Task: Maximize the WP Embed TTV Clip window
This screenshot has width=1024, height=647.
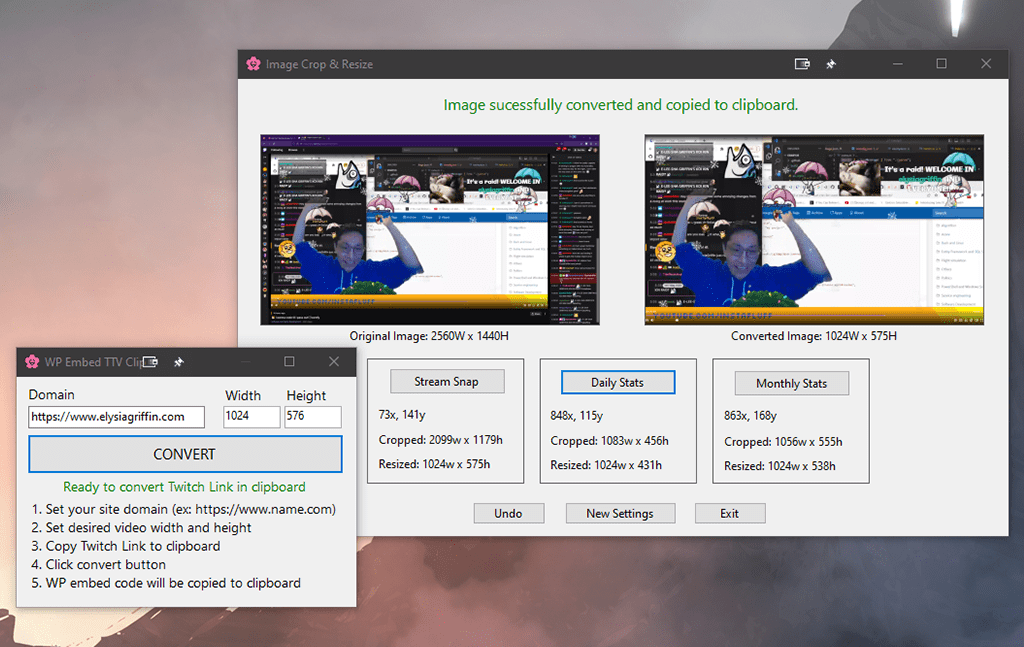Action: (289, 361)
